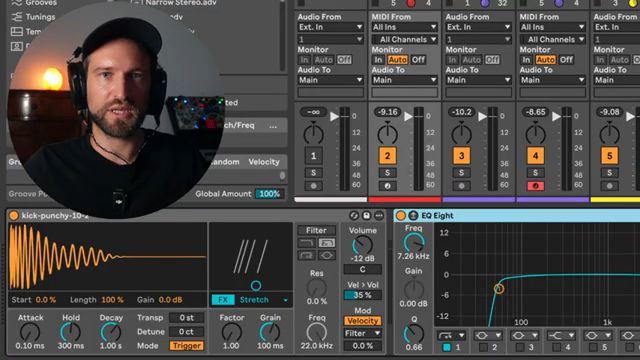640x360 pixels.
Task: Click the Velocity column header
Action: 264,162
